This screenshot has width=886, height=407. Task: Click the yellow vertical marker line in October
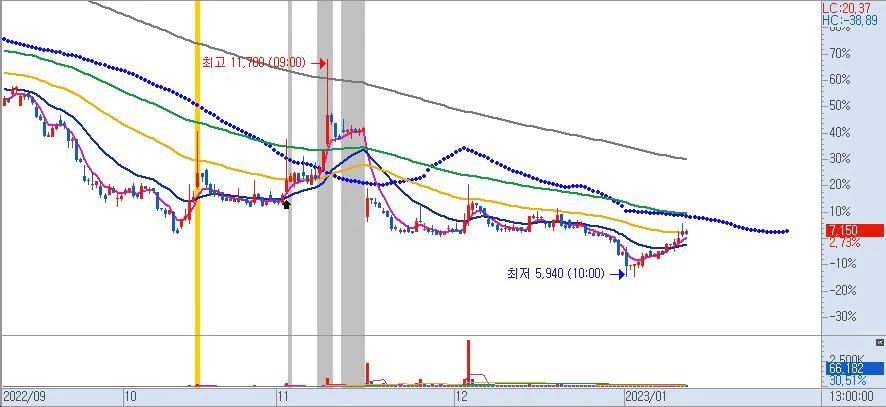pos(197,192)
